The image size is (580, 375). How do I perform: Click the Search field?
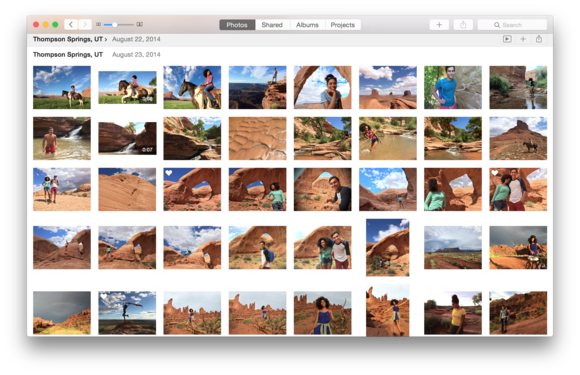[x=512, y=25]
